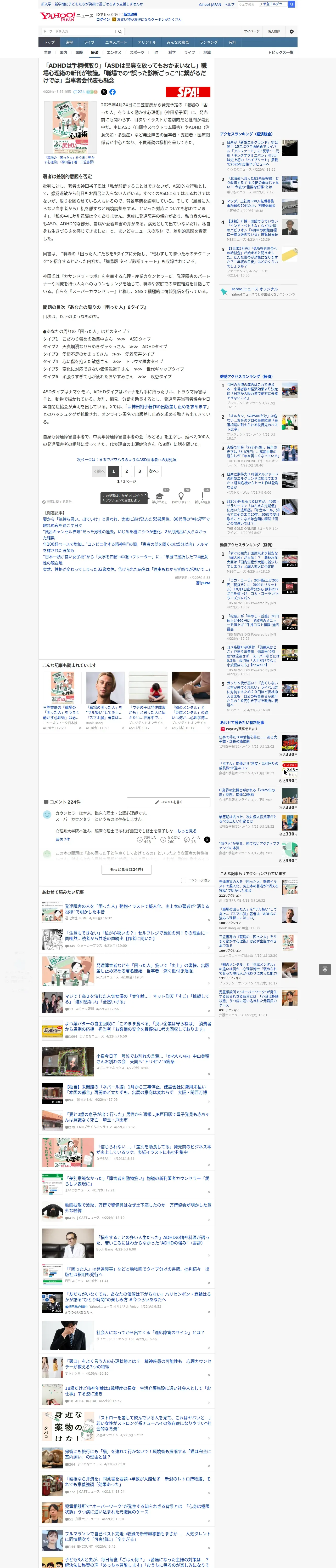The image size is (336, 1568).
Task: Click the ログイン link
Action: coord(103,20)
